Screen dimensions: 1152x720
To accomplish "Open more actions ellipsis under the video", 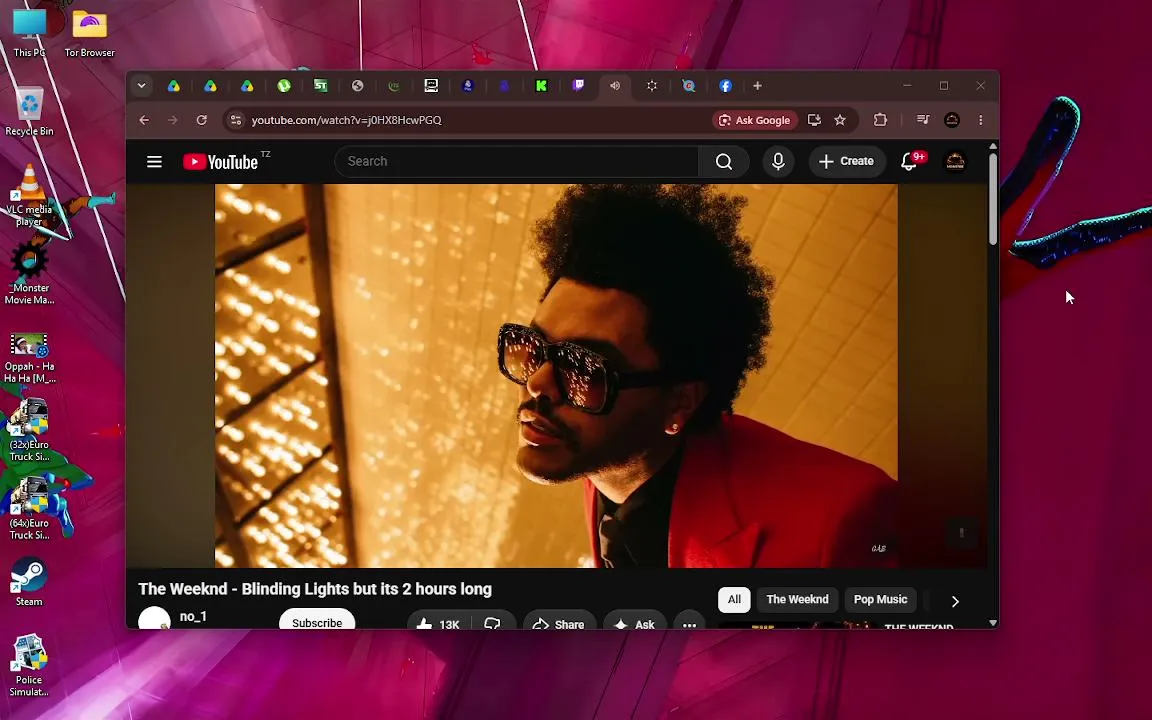I will [689, 624].
